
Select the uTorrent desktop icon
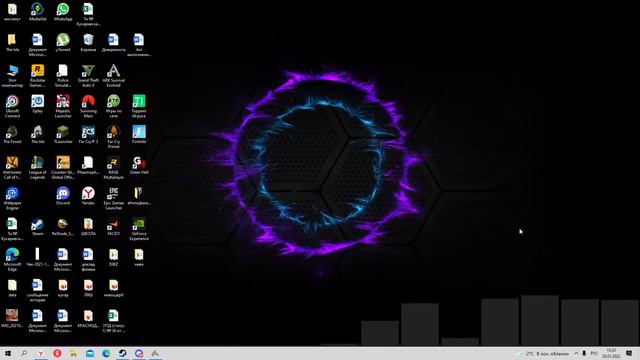coord(63,42)
